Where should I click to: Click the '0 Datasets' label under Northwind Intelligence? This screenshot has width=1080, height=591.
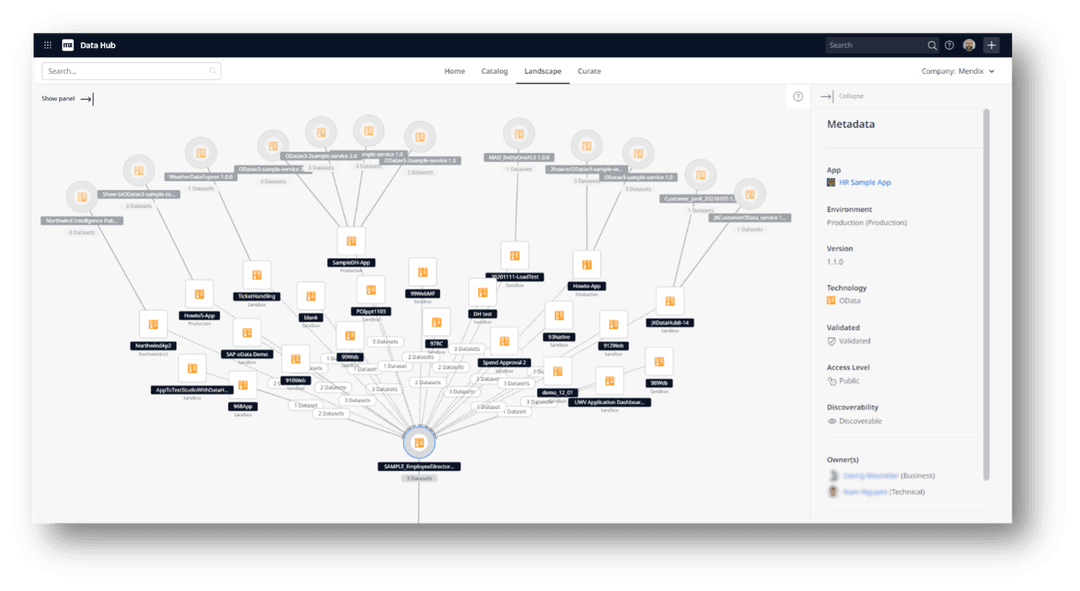coord(82,233)
